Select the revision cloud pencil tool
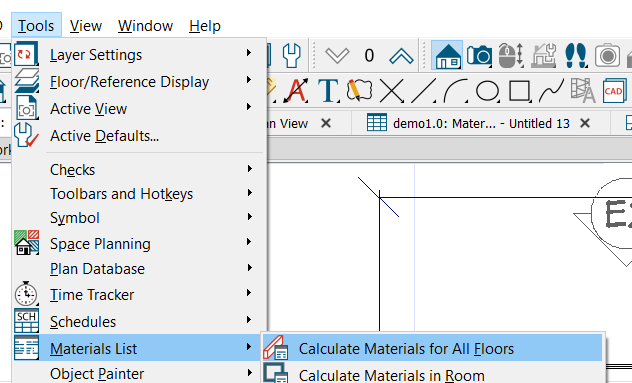 click(x=360, y=90)
